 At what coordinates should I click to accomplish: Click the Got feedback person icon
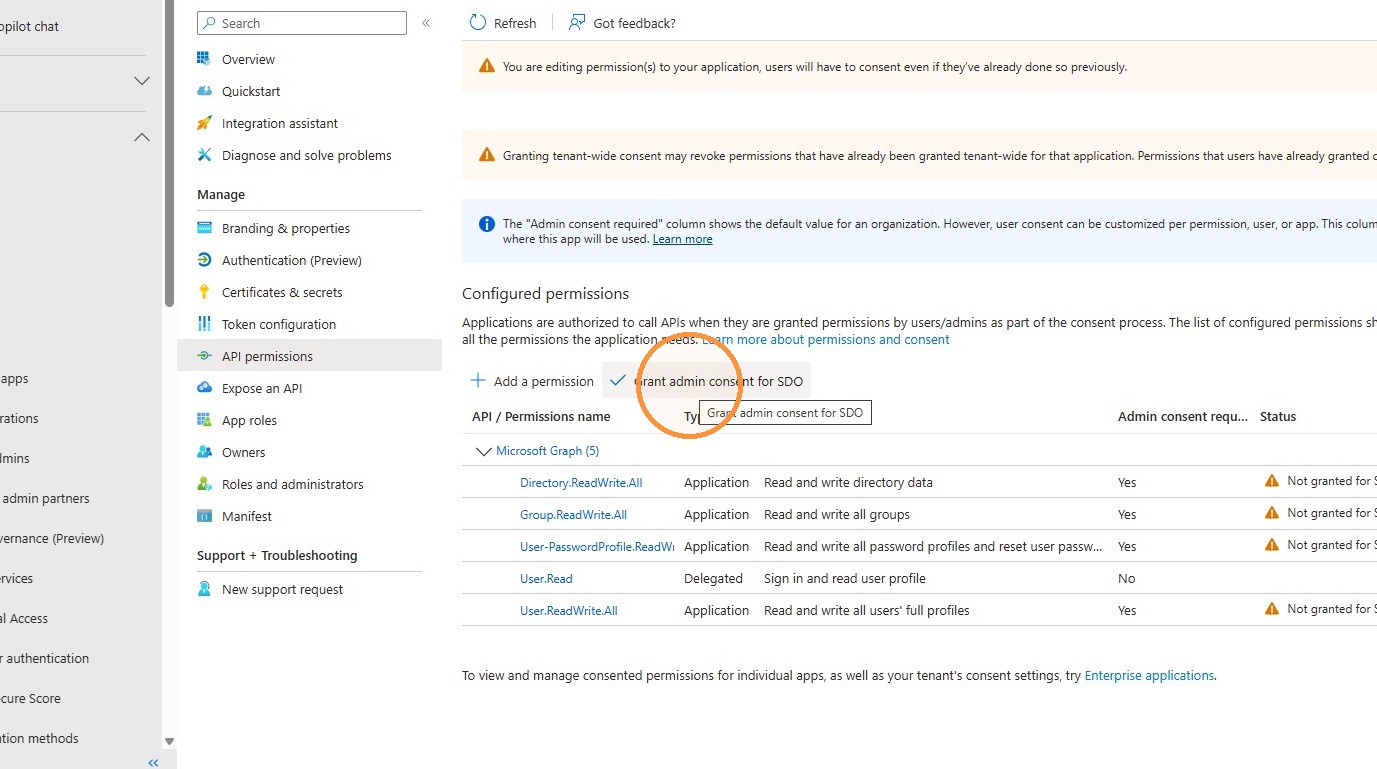[x=577, y=23]
